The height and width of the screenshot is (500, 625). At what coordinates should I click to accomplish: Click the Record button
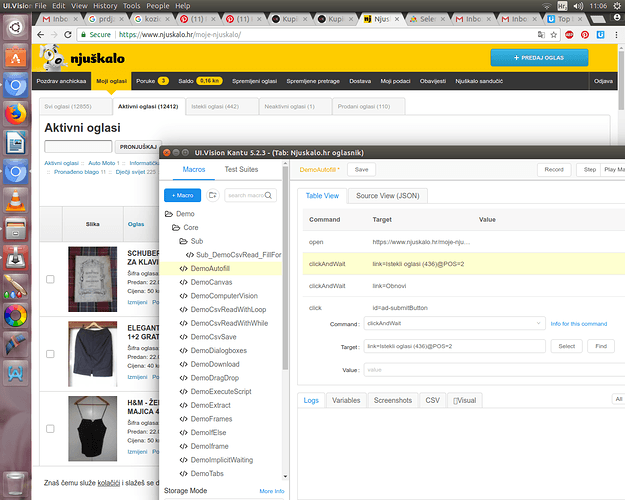tap(554, 170)
